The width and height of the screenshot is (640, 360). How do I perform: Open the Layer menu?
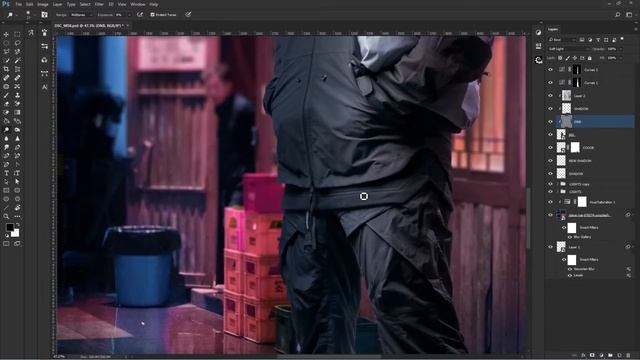58,4
